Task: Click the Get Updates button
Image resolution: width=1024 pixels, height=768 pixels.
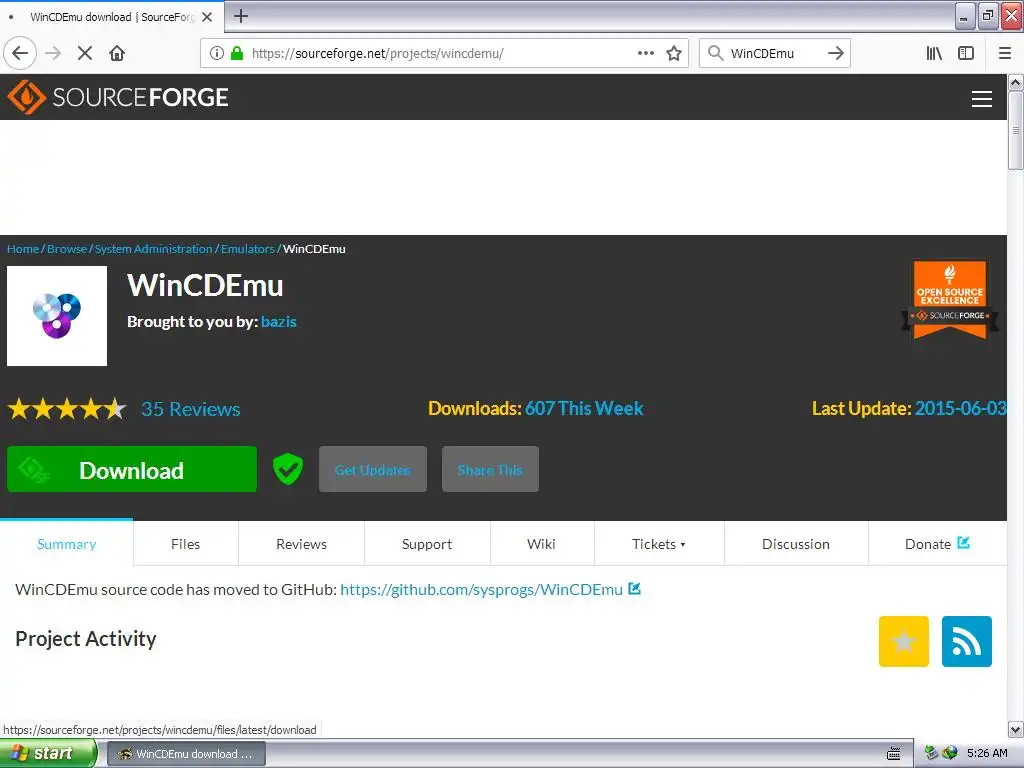Action: pyautogui.click(x=372, y=469)
